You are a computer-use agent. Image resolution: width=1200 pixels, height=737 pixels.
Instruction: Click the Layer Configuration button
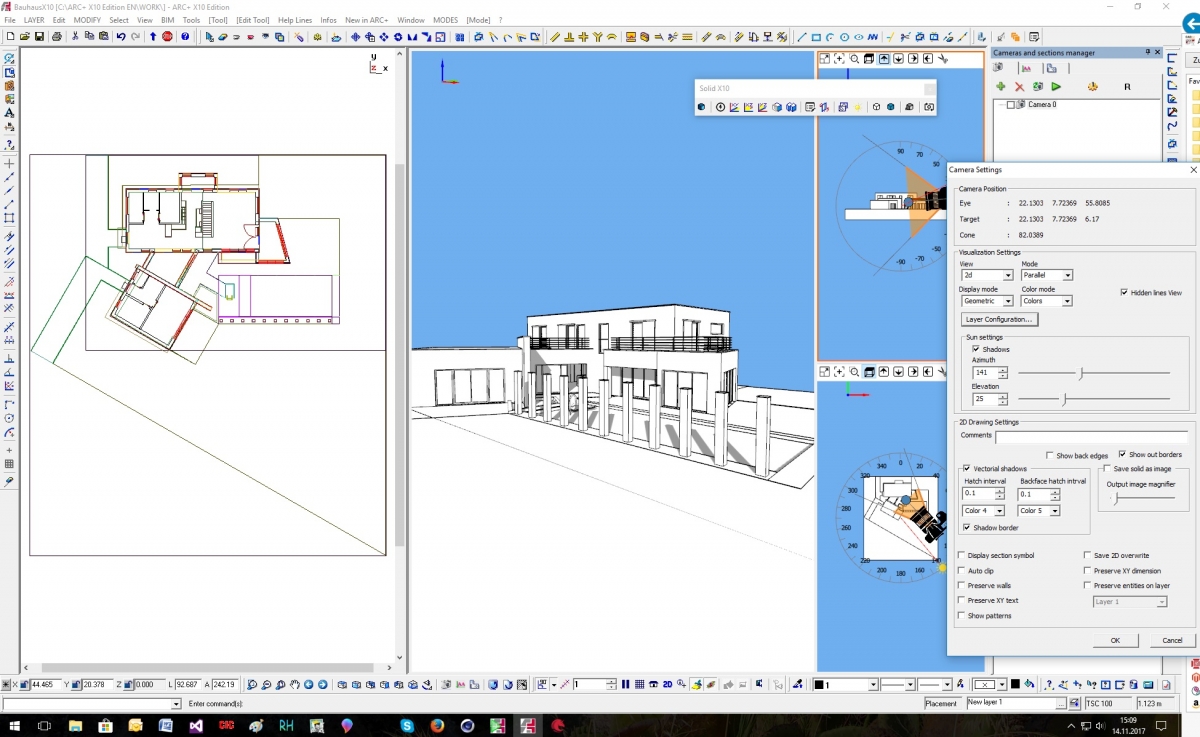pos(999,320)
